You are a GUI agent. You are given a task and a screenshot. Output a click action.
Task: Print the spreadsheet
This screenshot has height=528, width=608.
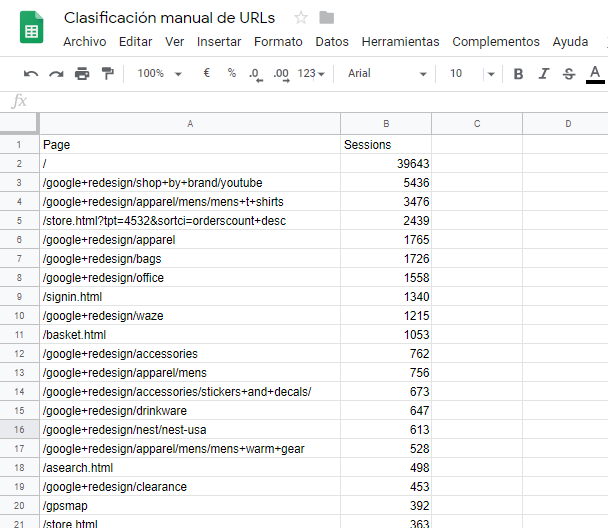(x=82, y=73)
